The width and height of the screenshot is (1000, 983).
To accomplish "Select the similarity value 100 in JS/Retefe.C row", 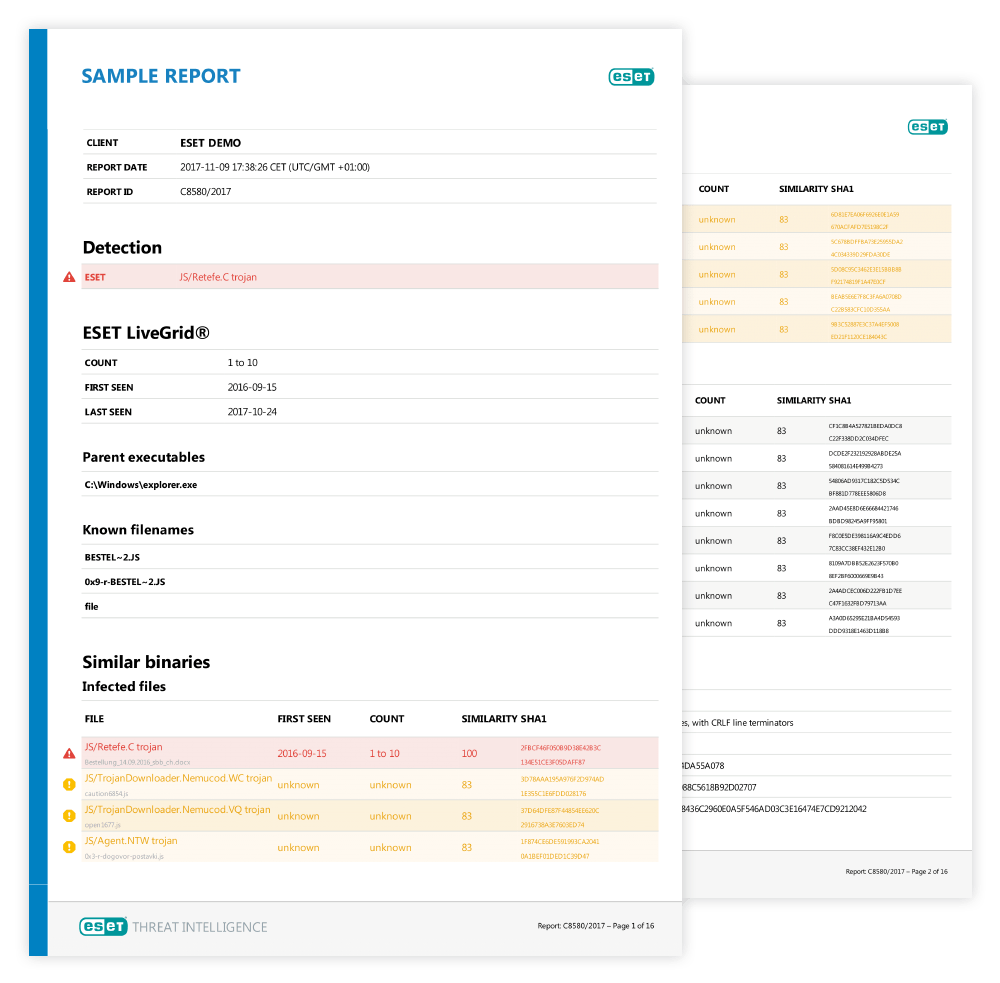I will [469, 753].
